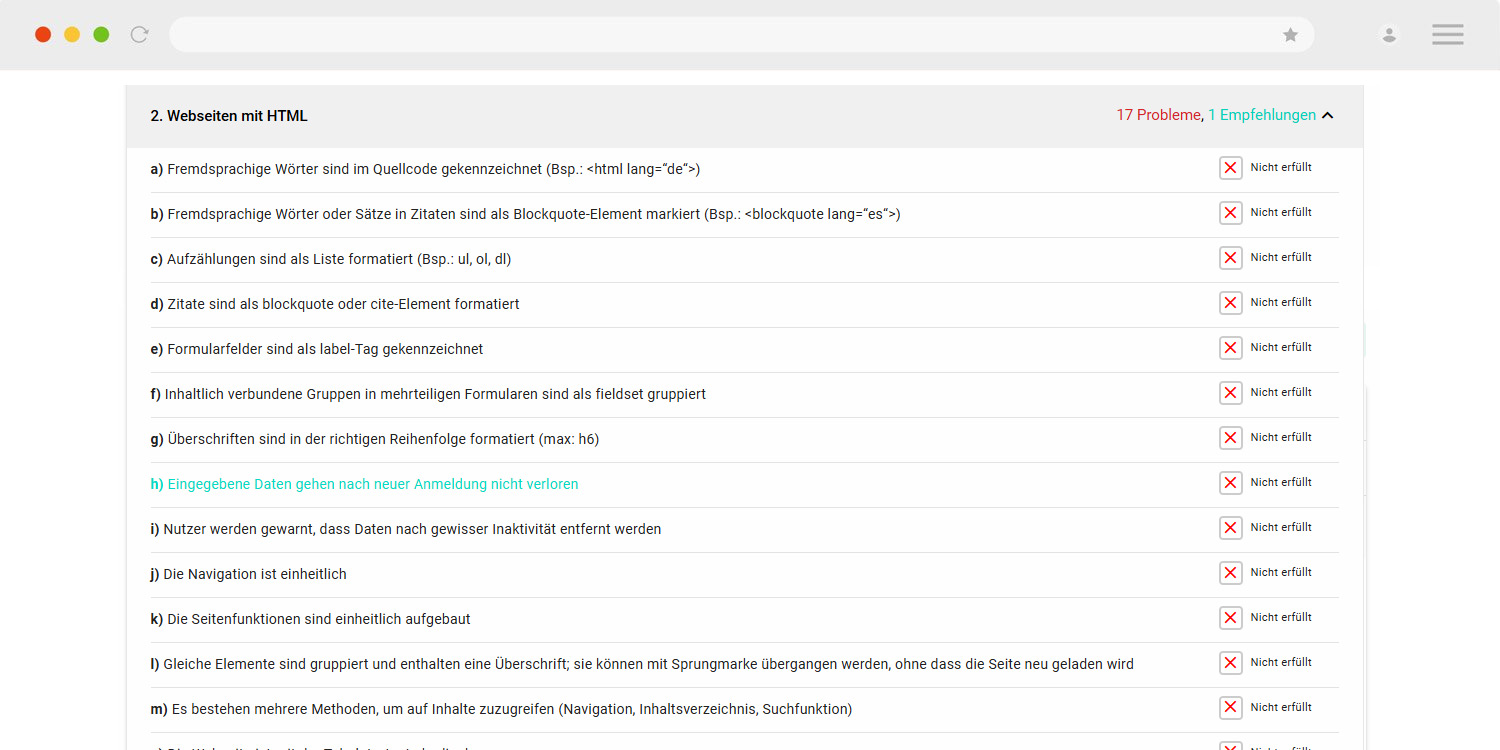
Task: Collapse section with the chevron-up arrow
Action: pos(1327,116)
